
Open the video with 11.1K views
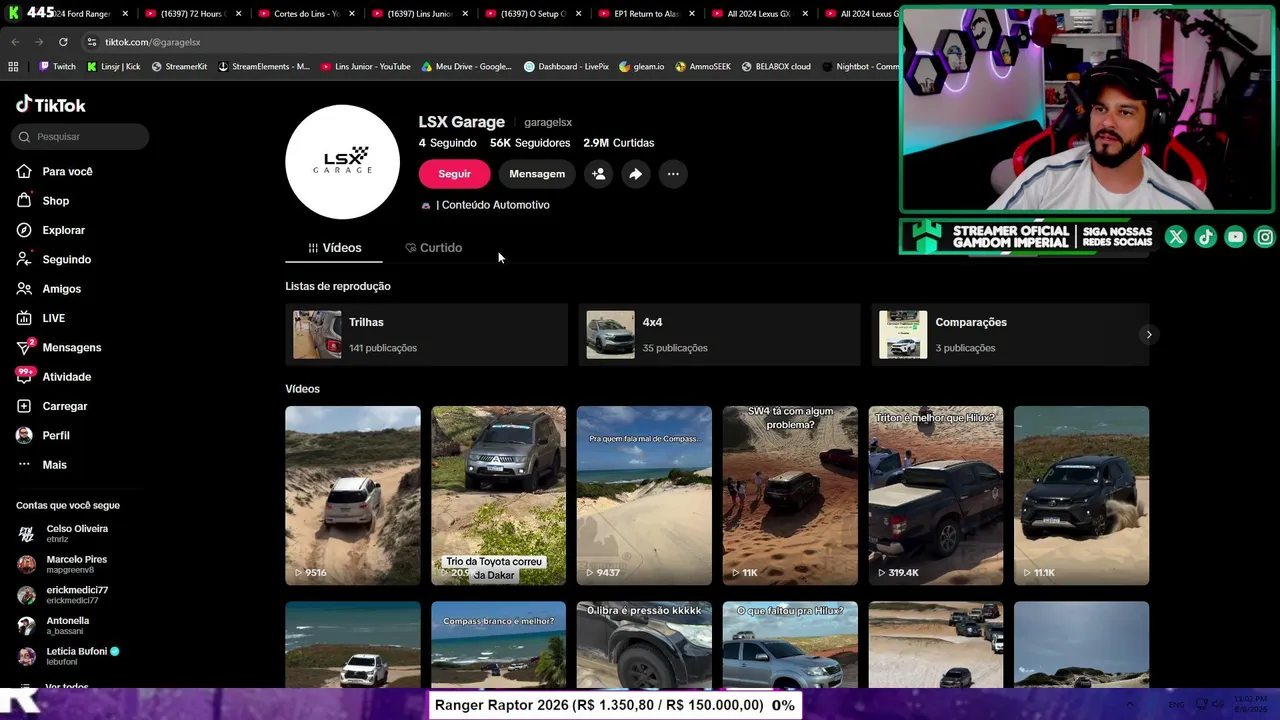click(x=1081, y=495)
